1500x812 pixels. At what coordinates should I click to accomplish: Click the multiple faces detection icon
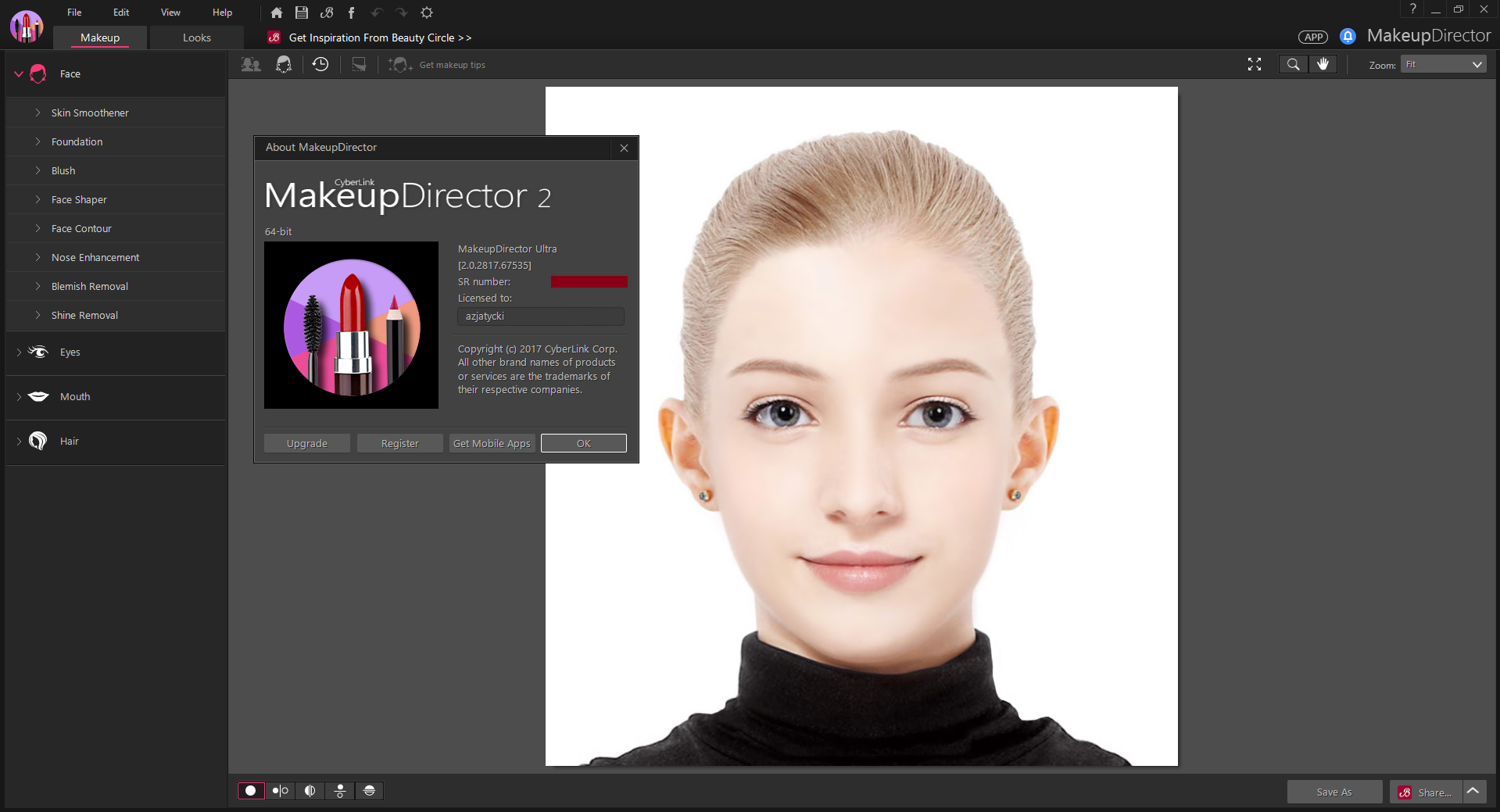[251, 65]
